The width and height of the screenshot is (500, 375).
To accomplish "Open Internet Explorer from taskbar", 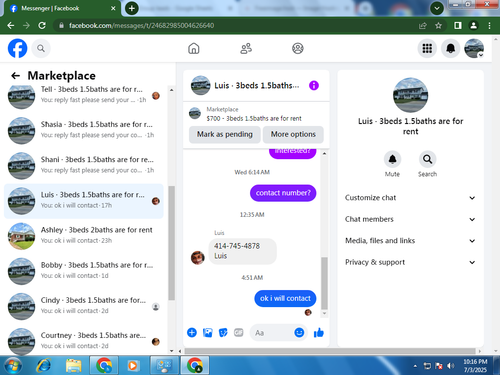I will click(44, 366).
